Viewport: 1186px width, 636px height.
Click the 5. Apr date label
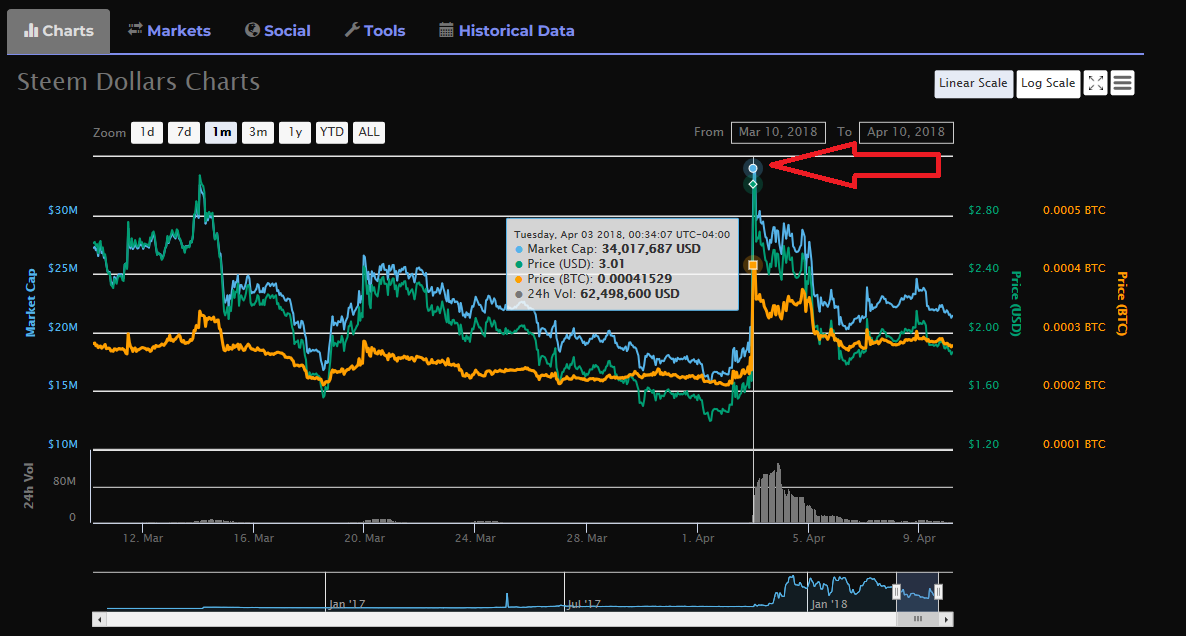[809, 538]
